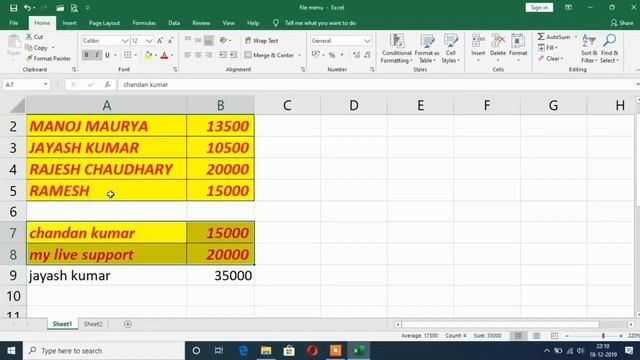Switch to the Page Layout tab
Viewport: 640px width, 360px height.
coord(104,23)
